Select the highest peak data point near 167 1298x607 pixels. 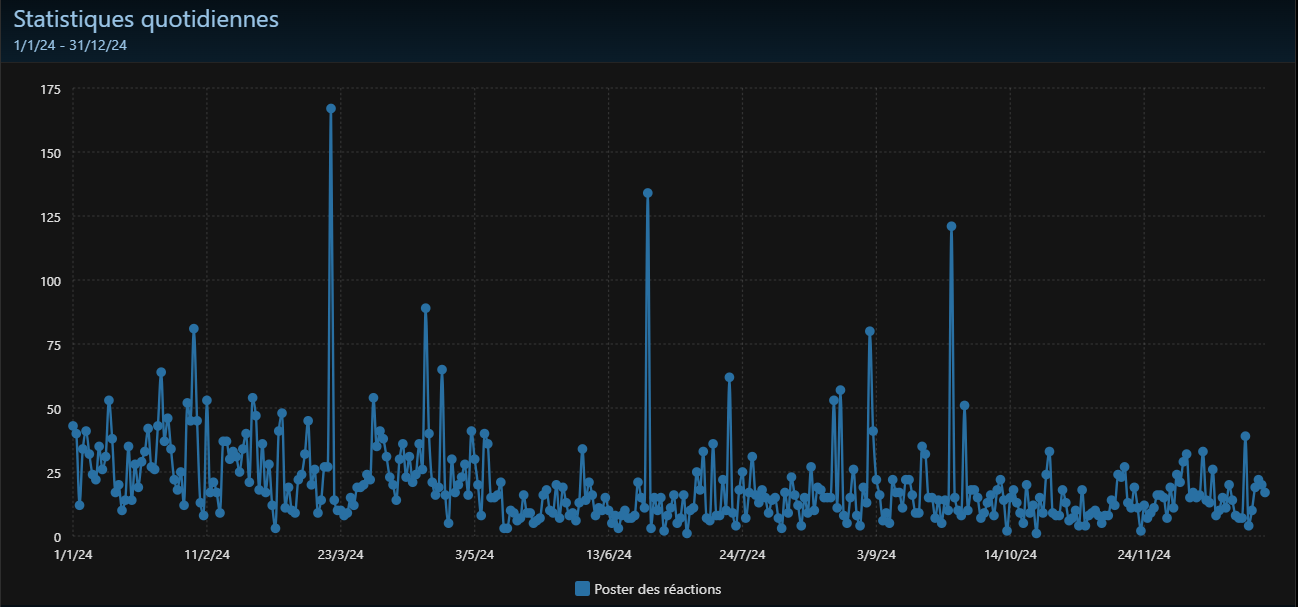pos(331,109)
